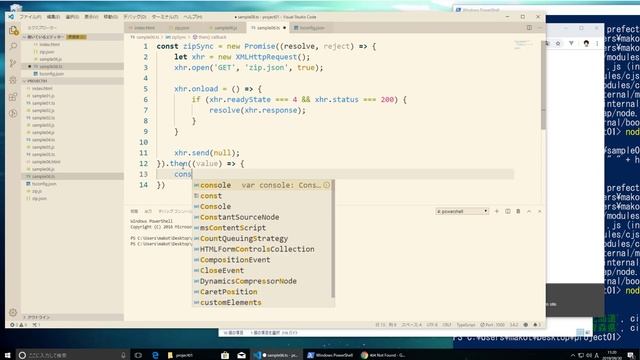This screenshot has height=360, width=640.
Task: Choose DynamicsCompressorNode from the suggestions
Action: point(263,281)
